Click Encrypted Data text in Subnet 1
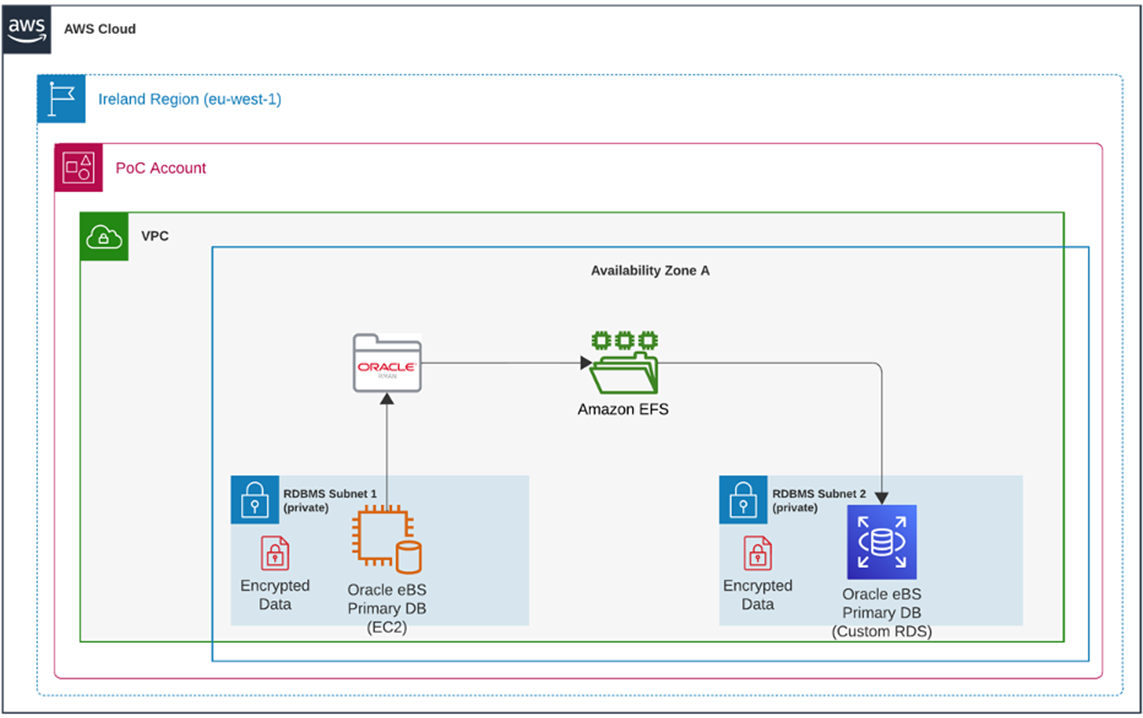The height and width of the screenshot is (718, 1143). [275, 595]
